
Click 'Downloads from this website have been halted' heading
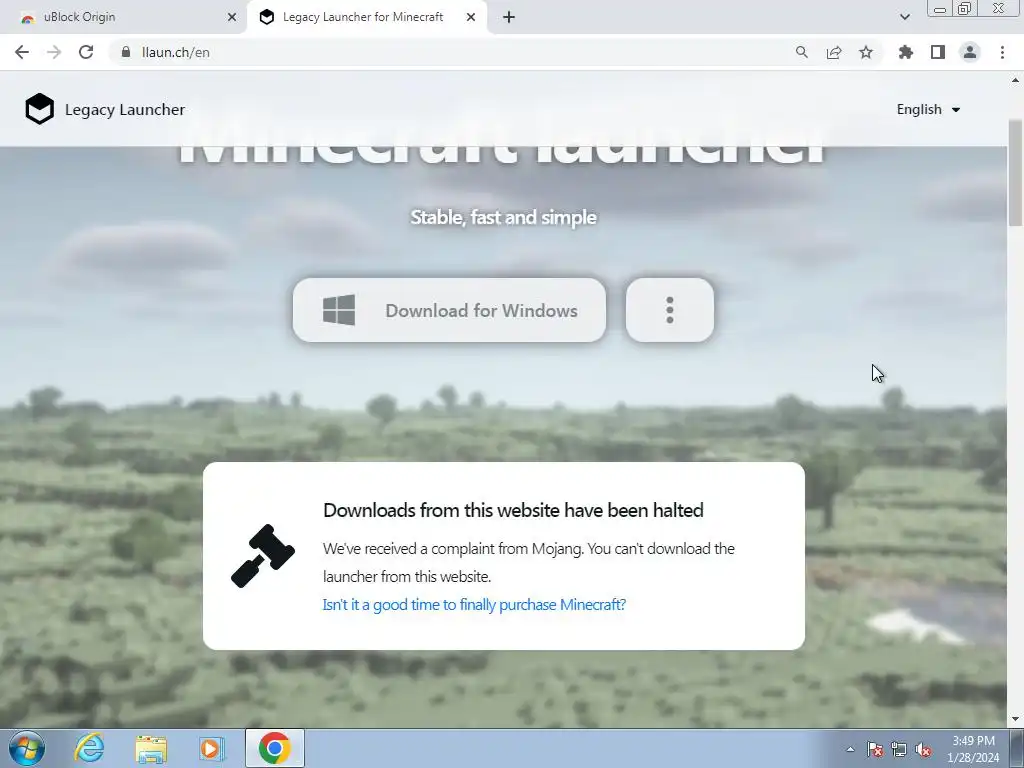[x=513, y=510]
